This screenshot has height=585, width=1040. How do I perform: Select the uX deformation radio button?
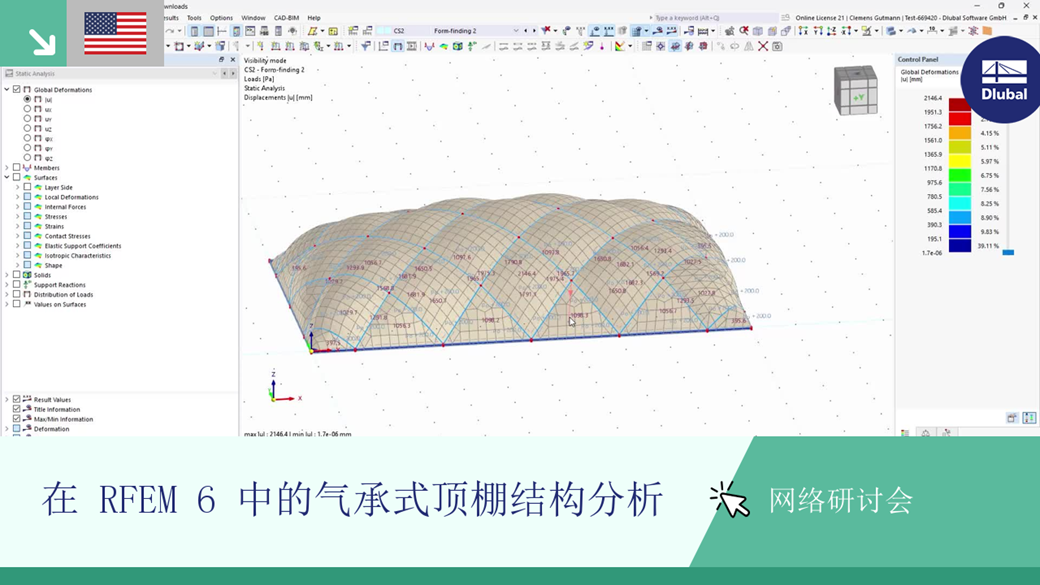[26, 108]
